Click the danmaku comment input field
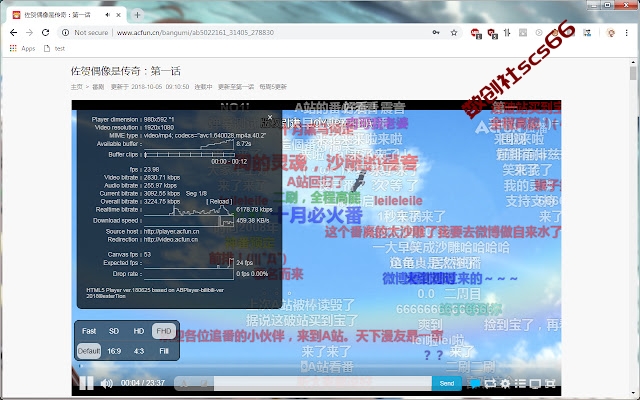The image size is (640, 400). tap(322, 383)
